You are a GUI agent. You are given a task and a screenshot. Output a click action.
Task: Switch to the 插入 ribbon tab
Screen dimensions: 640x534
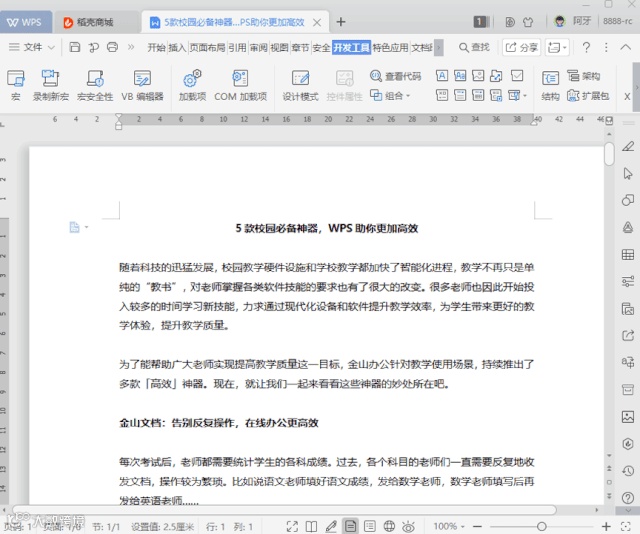pos(177,47)
